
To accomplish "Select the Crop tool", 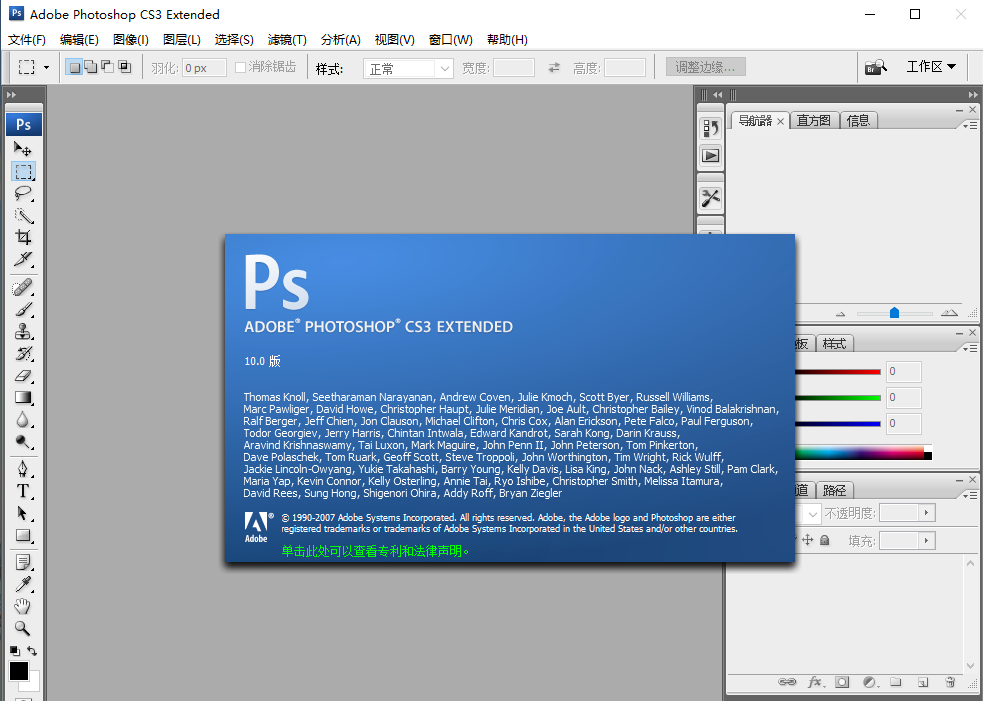I will coord(23,237).
